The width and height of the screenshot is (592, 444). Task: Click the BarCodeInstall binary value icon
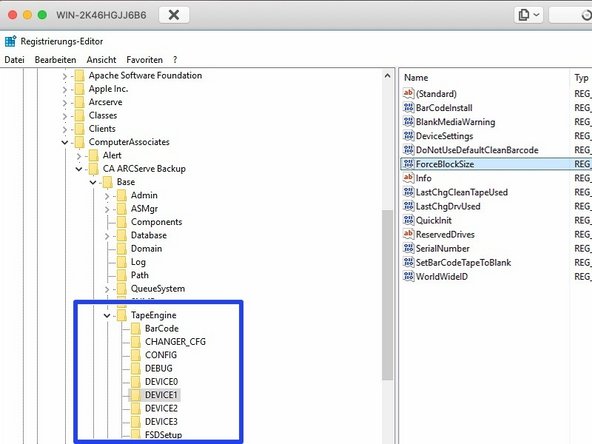coord(409,108)
